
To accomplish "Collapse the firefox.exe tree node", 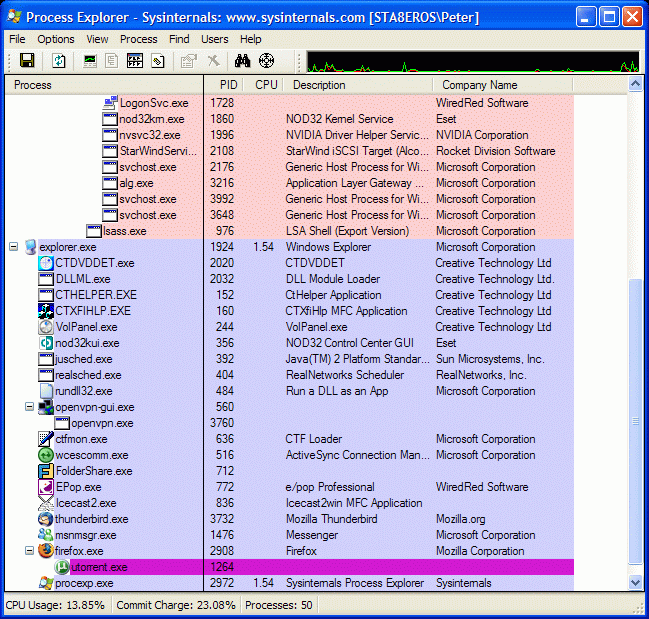I will point(29,551).
